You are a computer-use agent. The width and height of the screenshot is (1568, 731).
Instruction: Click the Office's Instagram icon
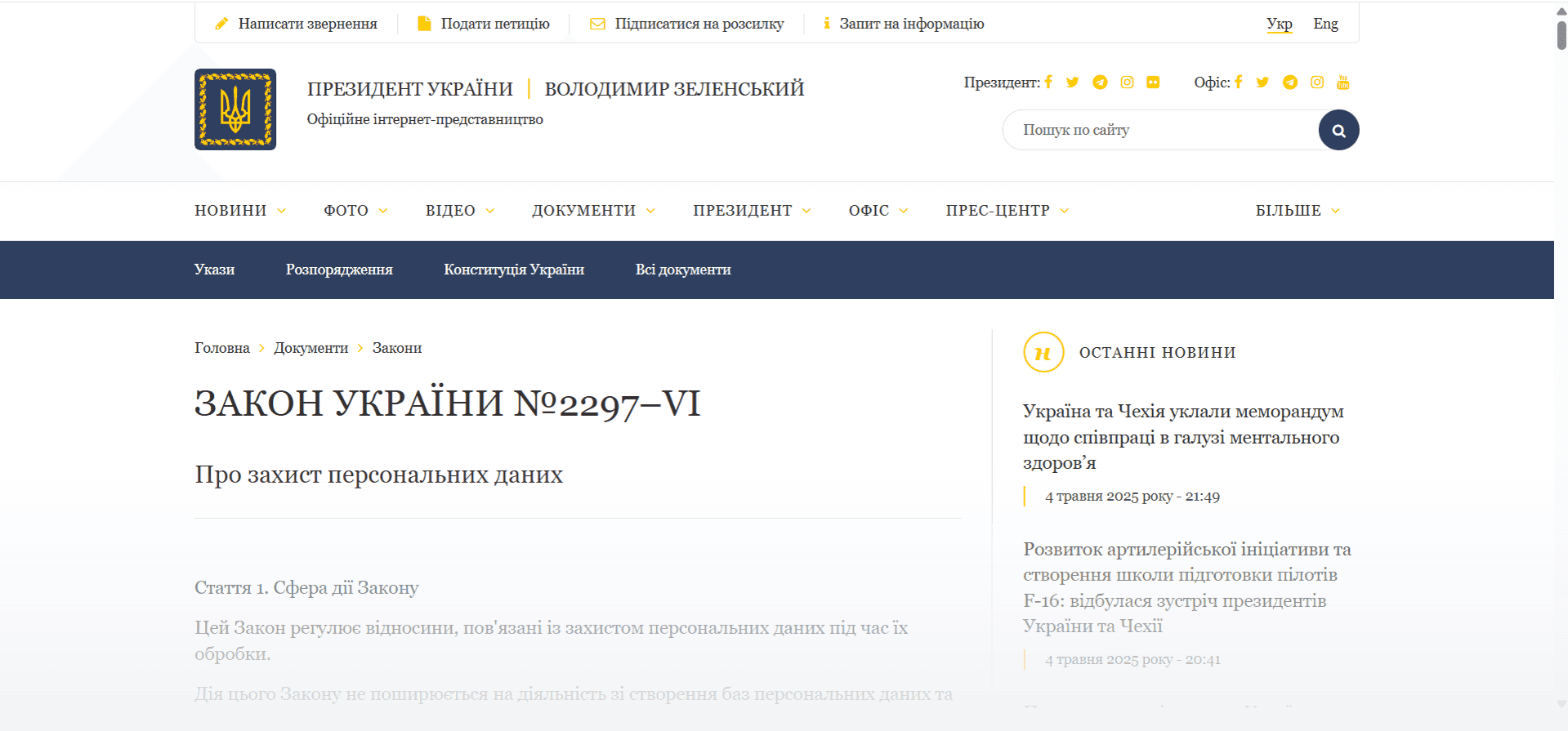tap(1316, 82)
